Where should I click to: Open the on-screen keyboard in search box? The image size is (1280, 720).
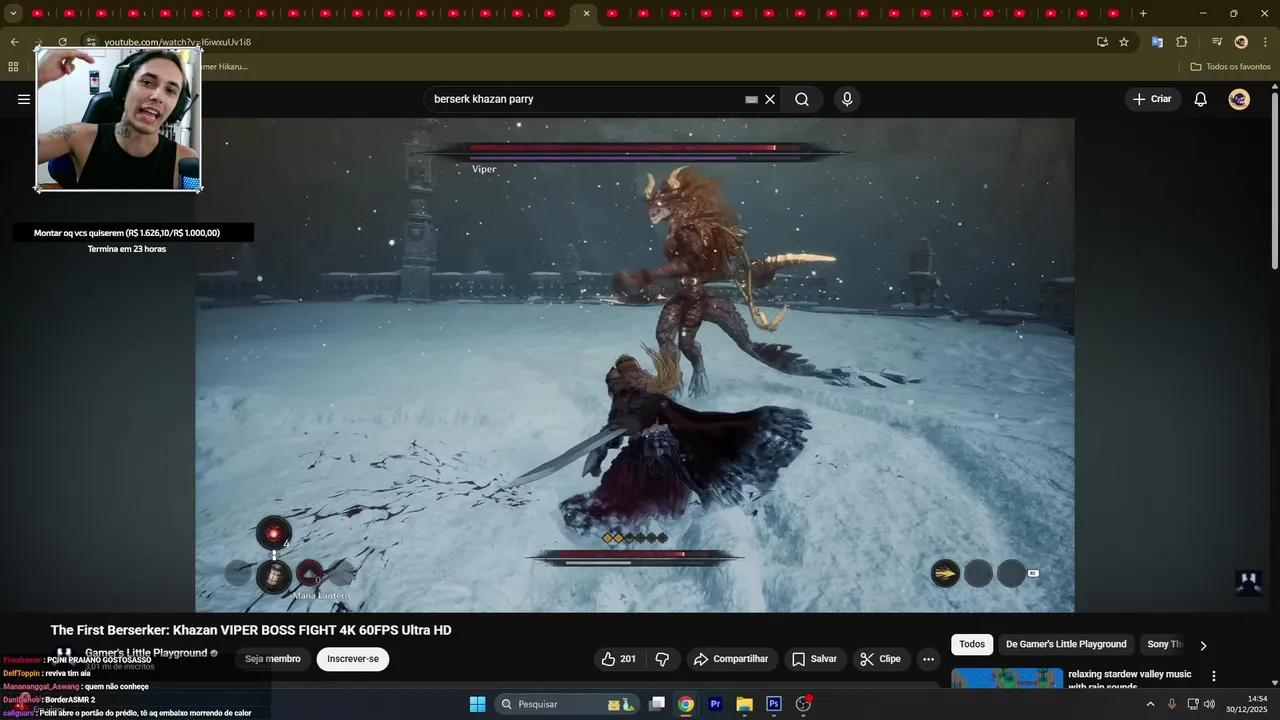[x=751, y=99]
